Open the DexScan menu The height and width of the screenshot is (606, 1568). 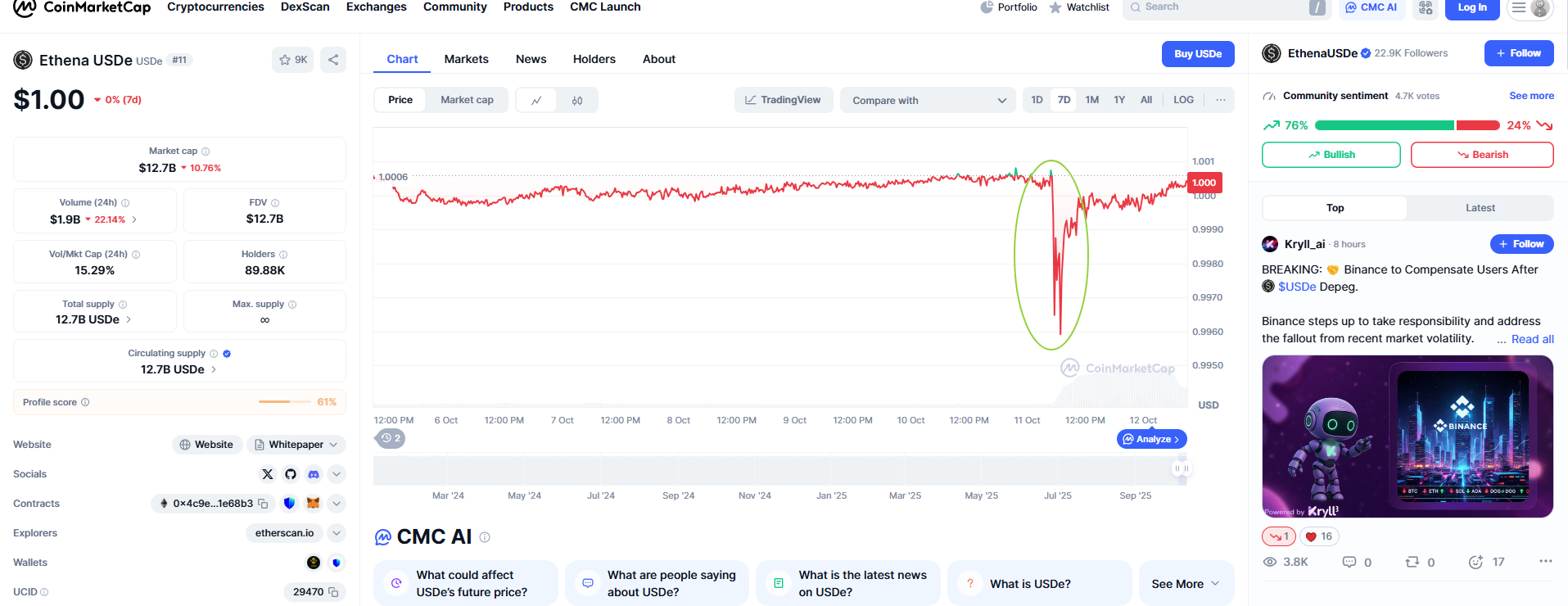click(305, 7)
